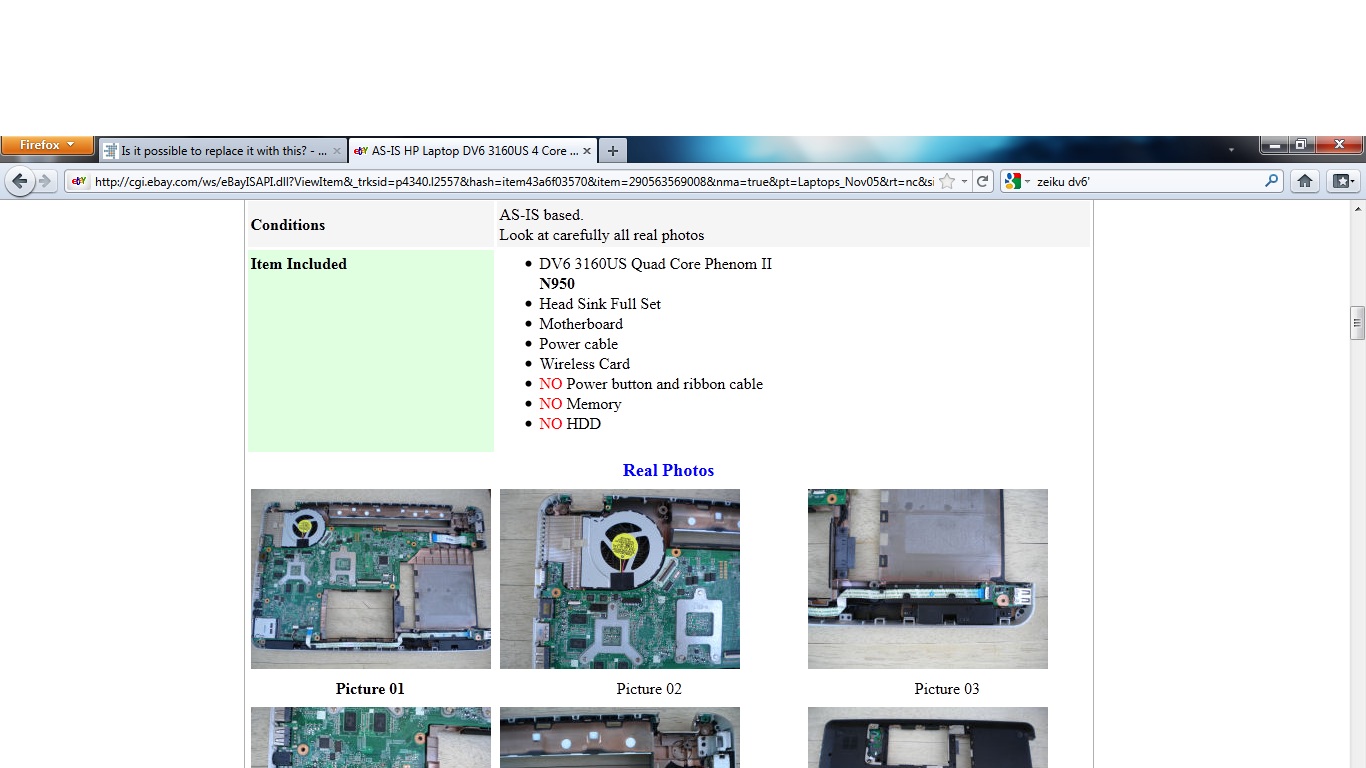Click the 'Picture 01' caption
This screenshot has height=768, width=1366.
pyautogui.click(x=370, y=689)
